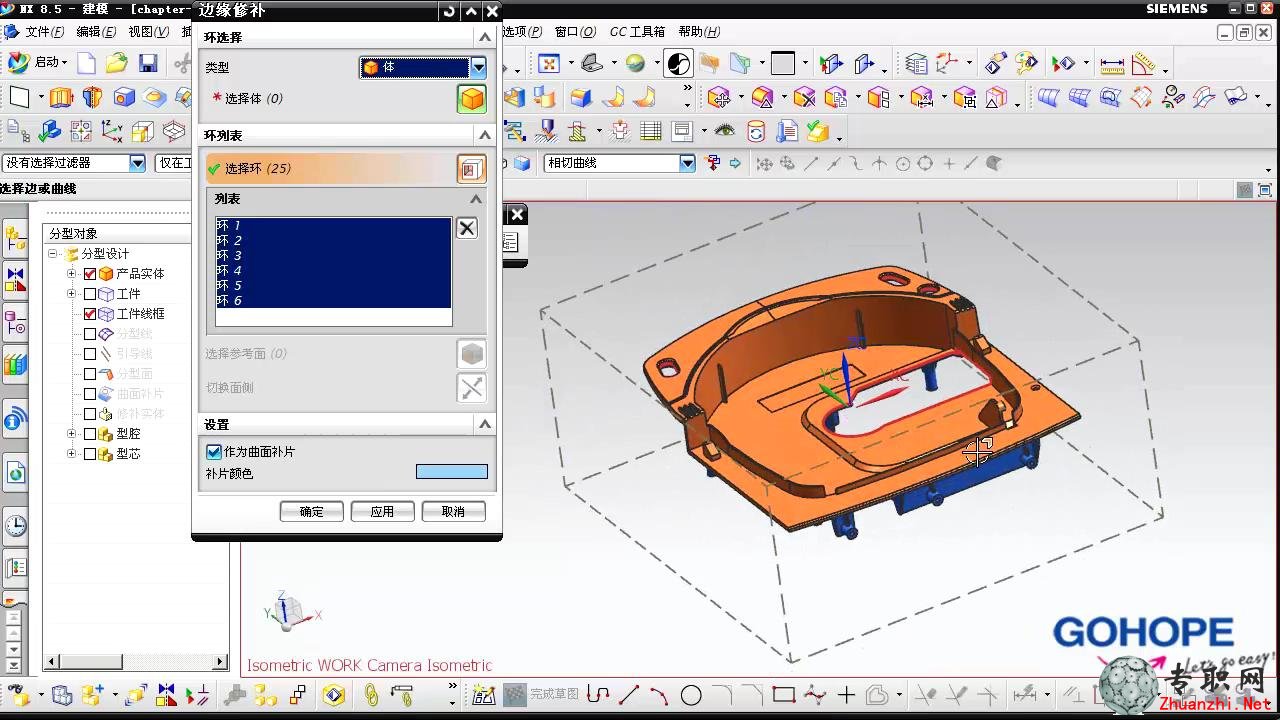This screenshot has height=720, width=1280.
Task: Click the line sketch tool in bottom toolbar
Action: 629,694
